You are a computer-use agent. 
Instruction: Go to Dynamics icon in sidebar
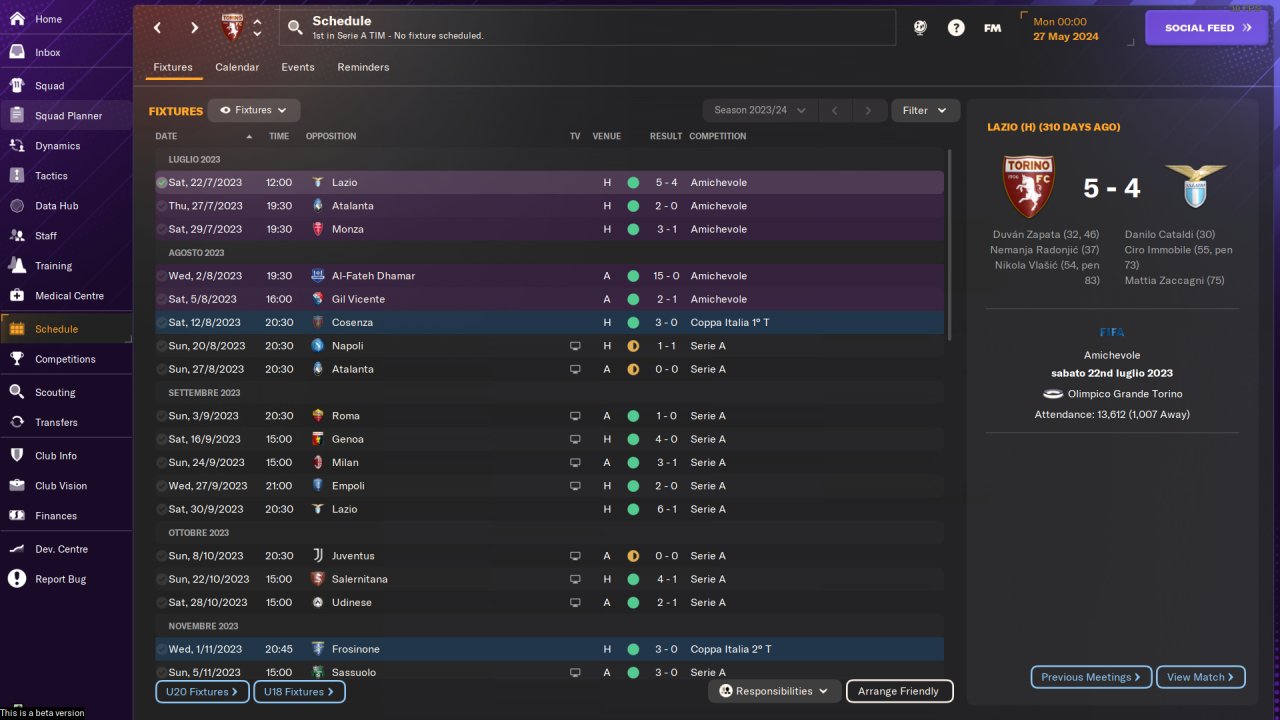(x=17, y=146)
